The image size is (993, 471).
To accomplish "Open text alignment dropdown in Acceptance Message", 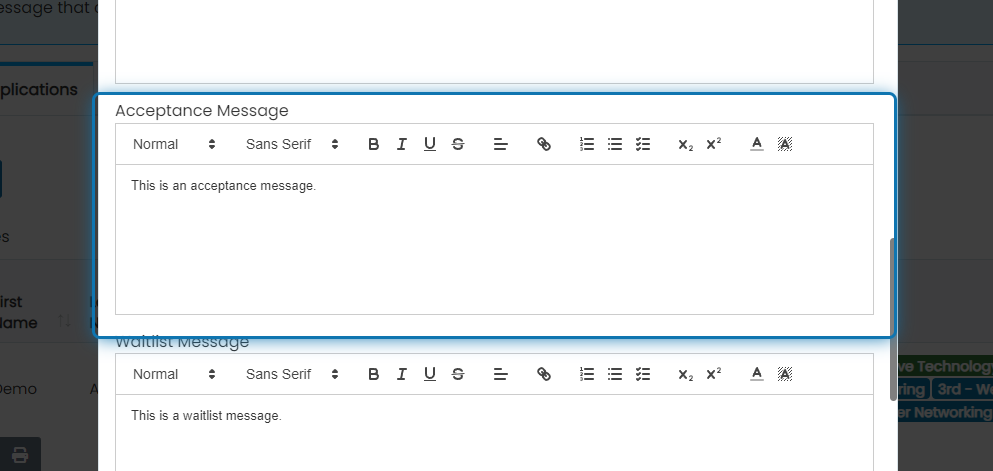I will point(501,144).
